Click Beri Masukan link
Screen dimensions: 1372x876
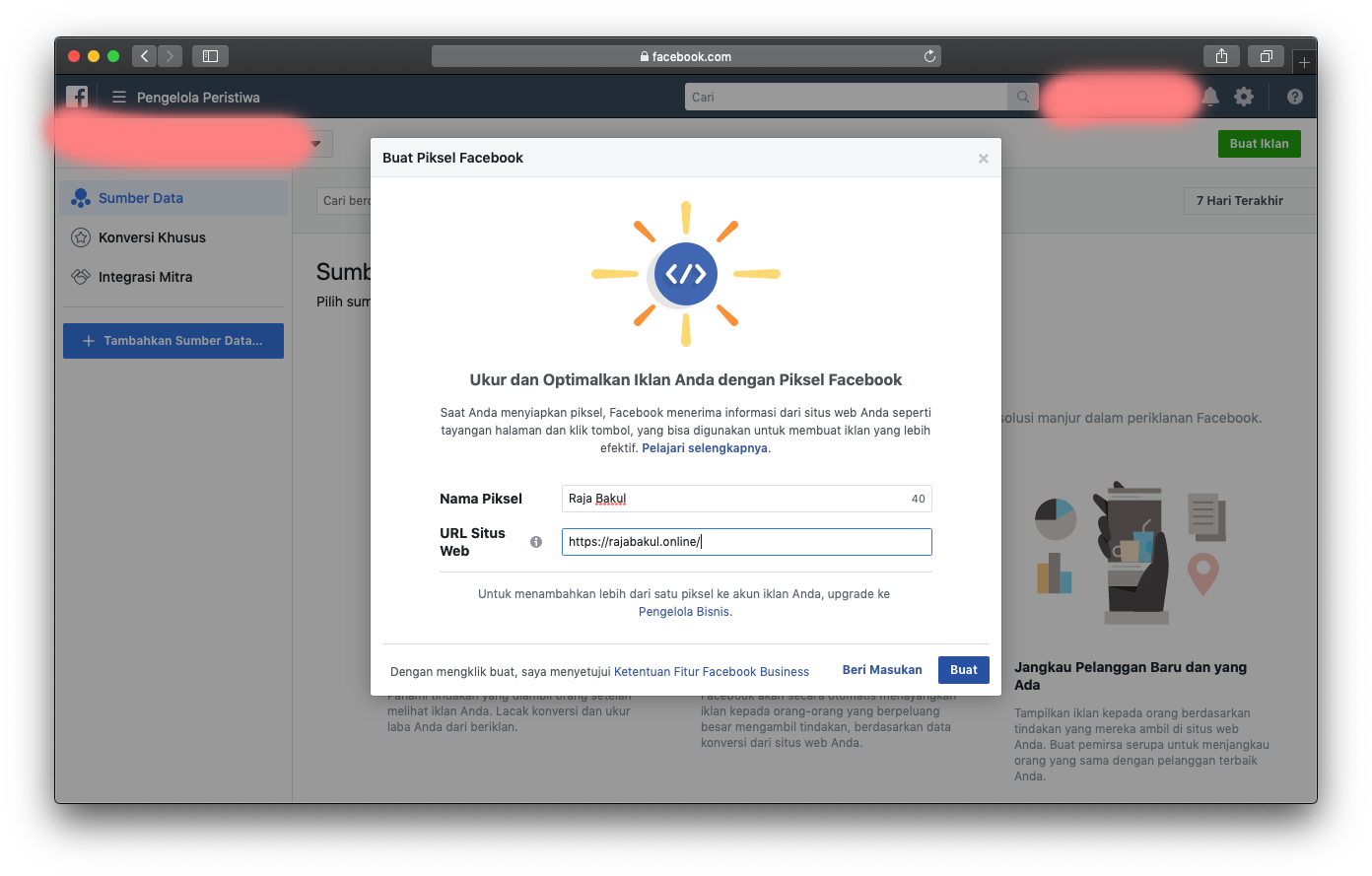pos(882,670)
